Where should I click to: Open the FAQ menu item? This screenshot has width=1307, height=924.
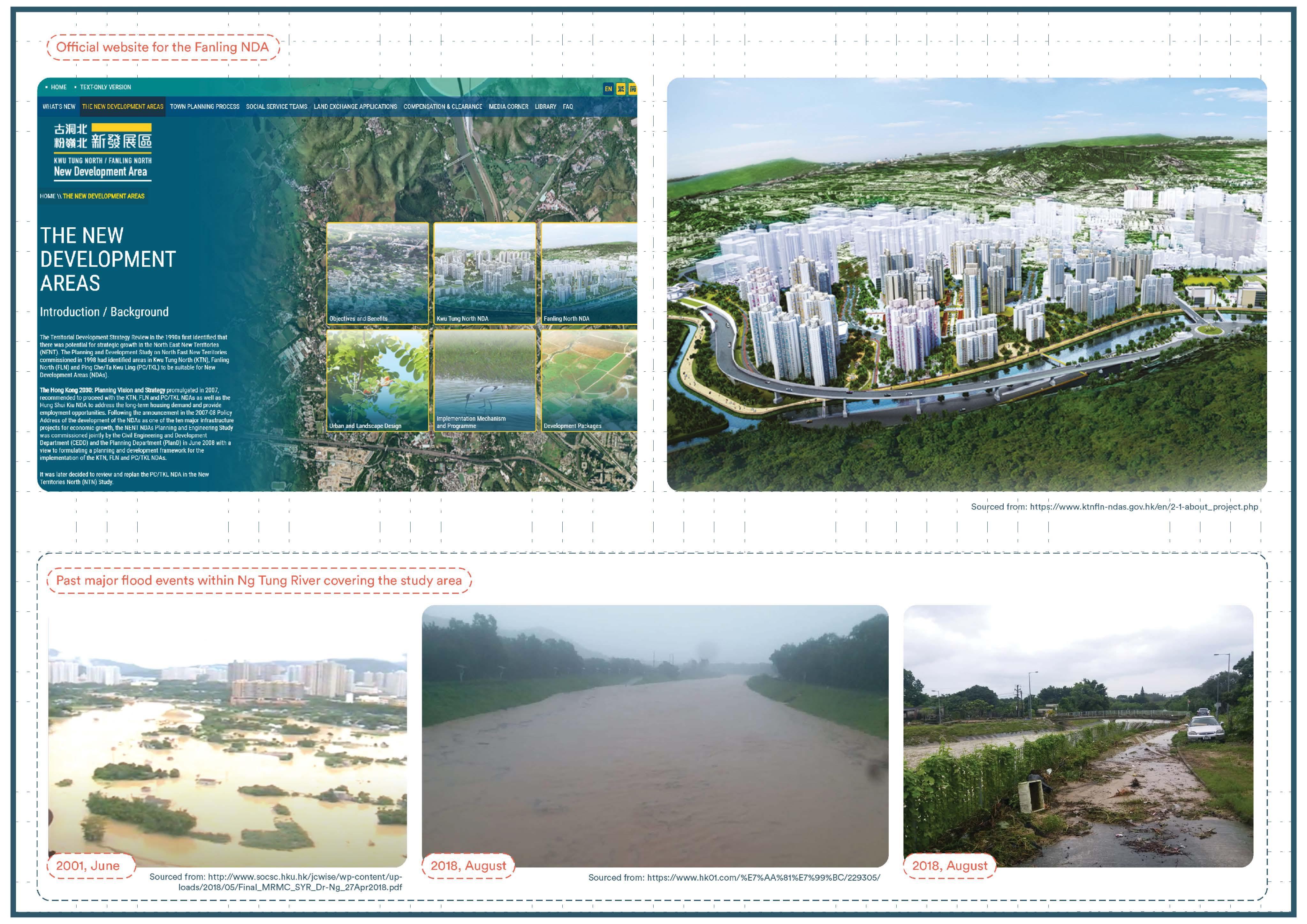pos(567,106)
